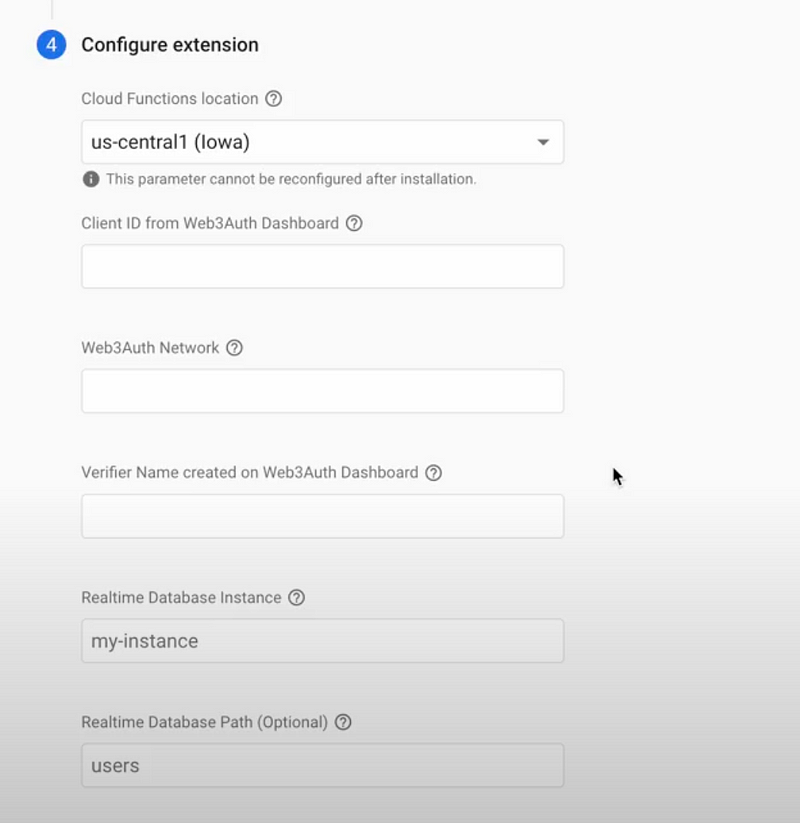Select the users database path field
This screenshot has height=823, width=800.
coord(323,765)
